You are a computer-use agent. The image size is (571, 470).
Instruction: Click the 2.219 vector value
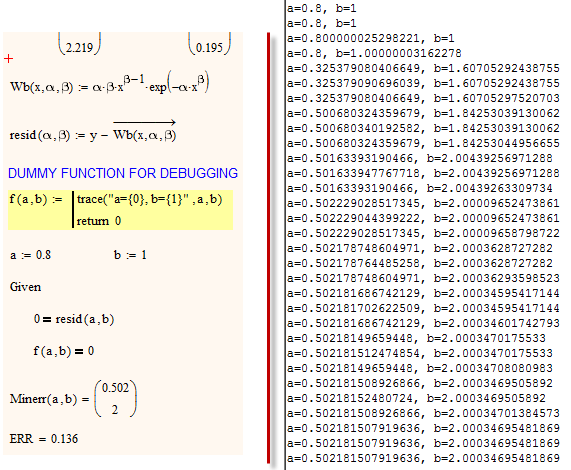pos(79,47)
